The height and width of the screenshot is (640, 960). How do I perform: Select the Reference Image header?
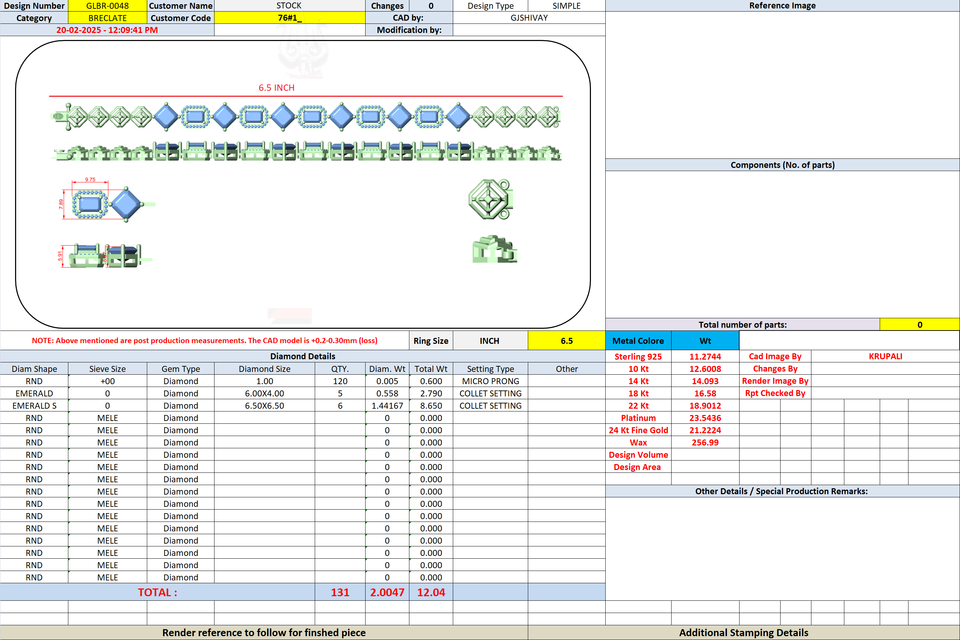coord(782,6)
